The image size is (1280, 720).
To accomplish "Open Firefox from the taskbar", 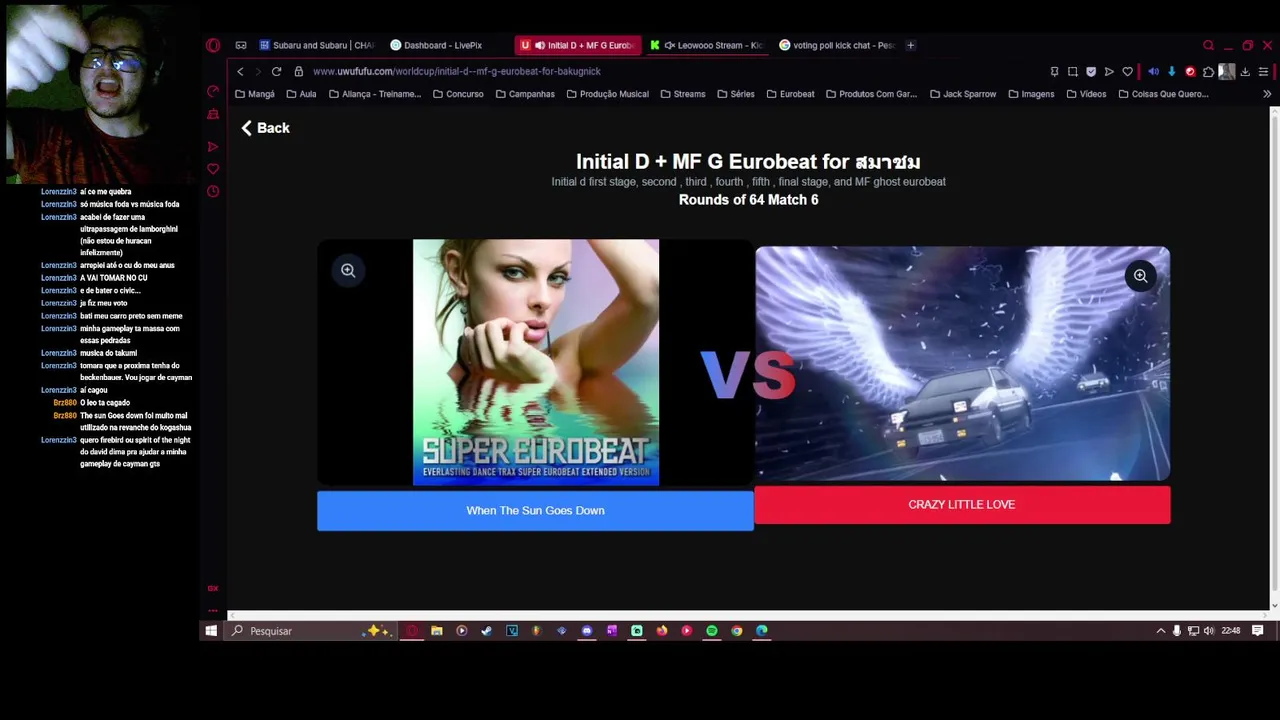I will pos(662,631).
